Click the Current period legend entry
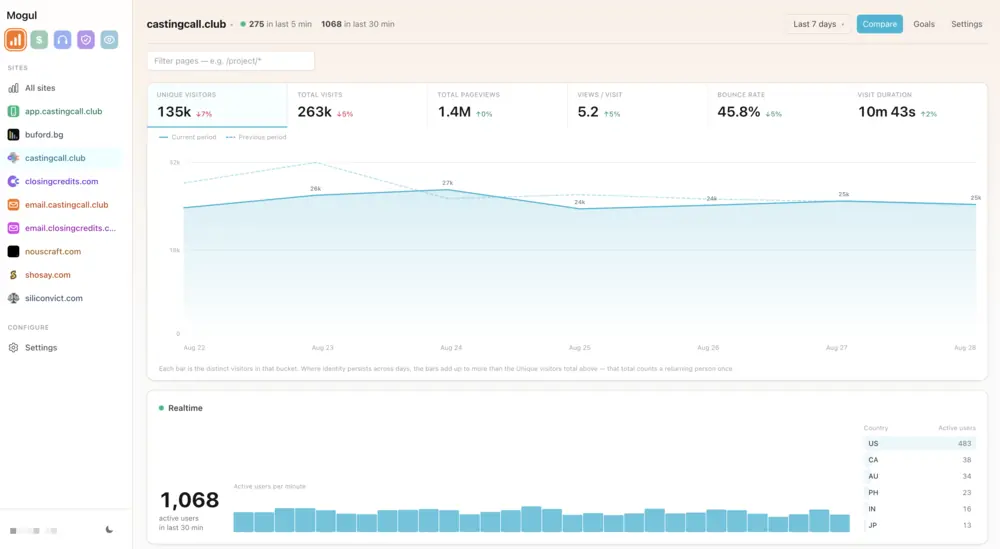The height and width of the screenshot is (549, 1000). 188,137
